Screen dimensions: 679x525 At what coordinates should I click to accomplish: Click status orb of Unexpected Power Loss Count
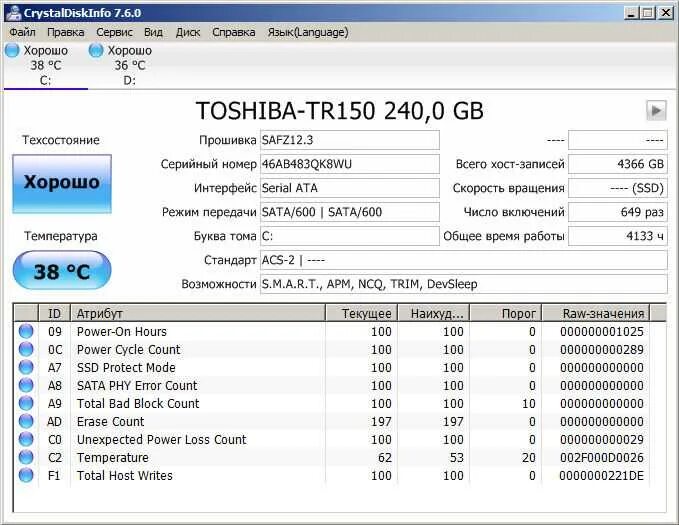[x=26, y=439]
